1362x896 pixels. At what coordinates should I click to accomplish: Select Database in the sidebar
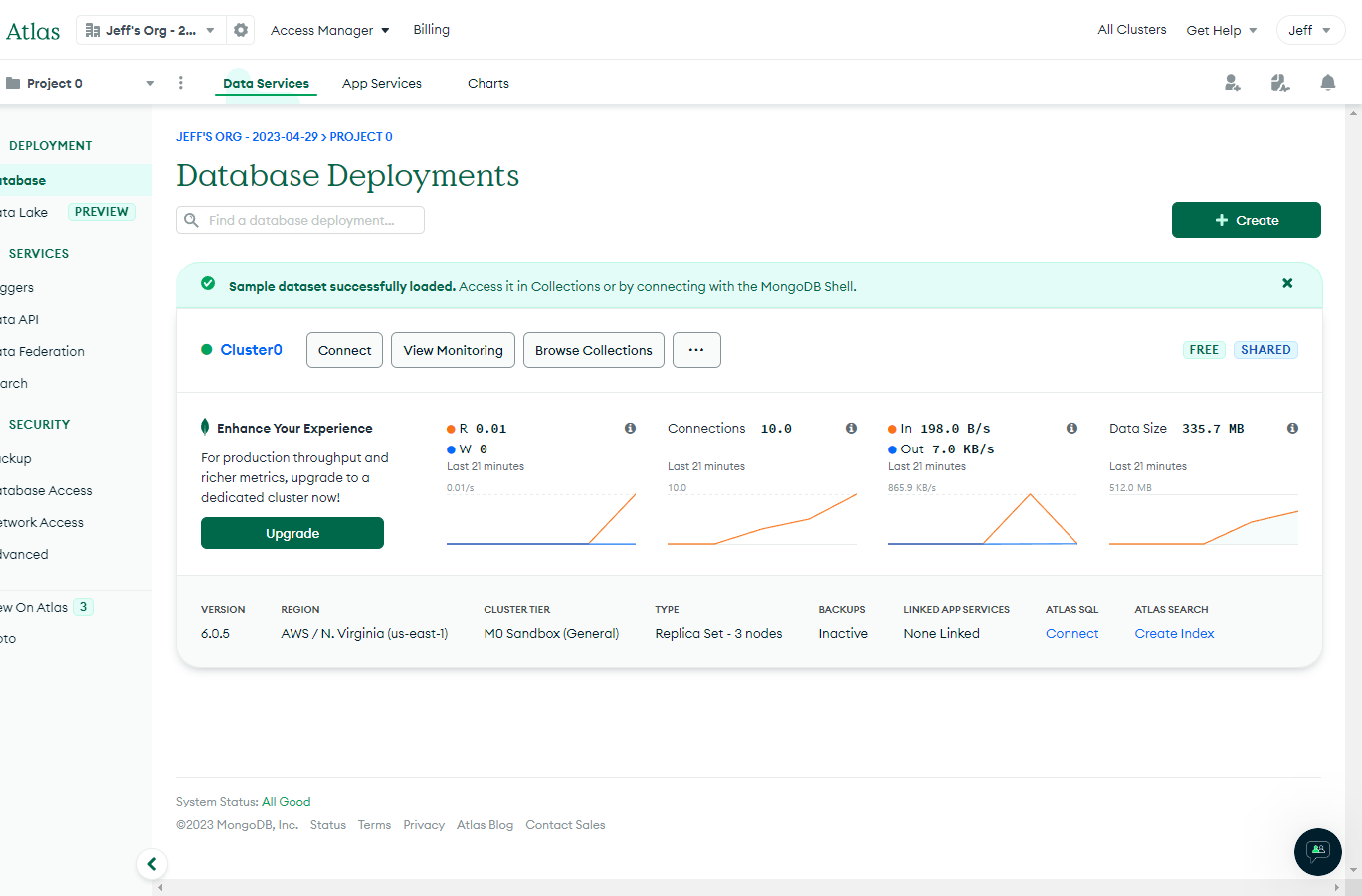[x=76, y=180]
